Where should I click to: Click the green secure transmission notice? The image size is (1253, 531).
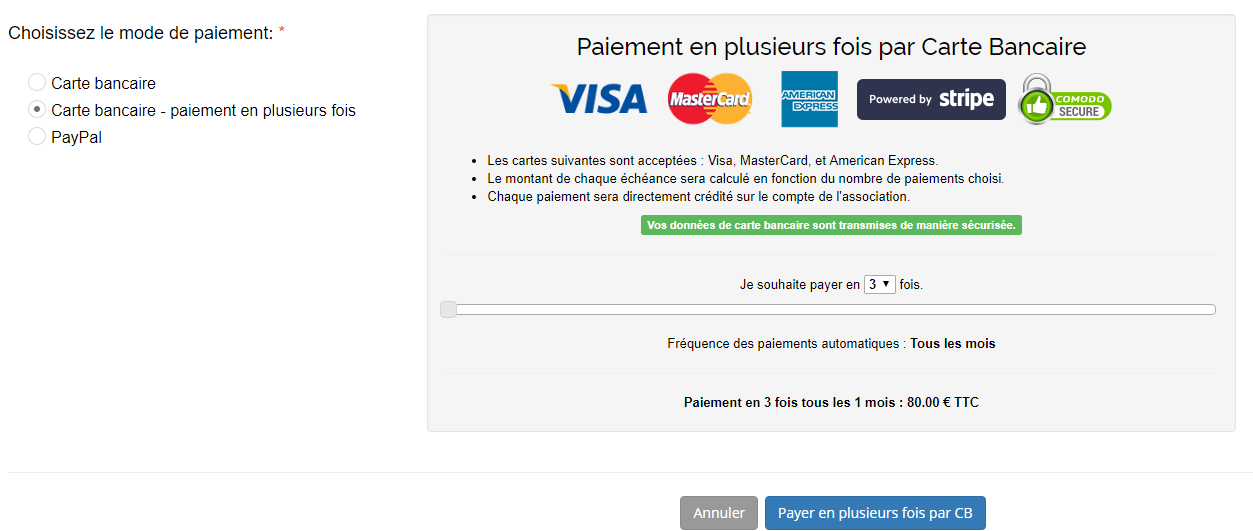click(x=831, y=225)
